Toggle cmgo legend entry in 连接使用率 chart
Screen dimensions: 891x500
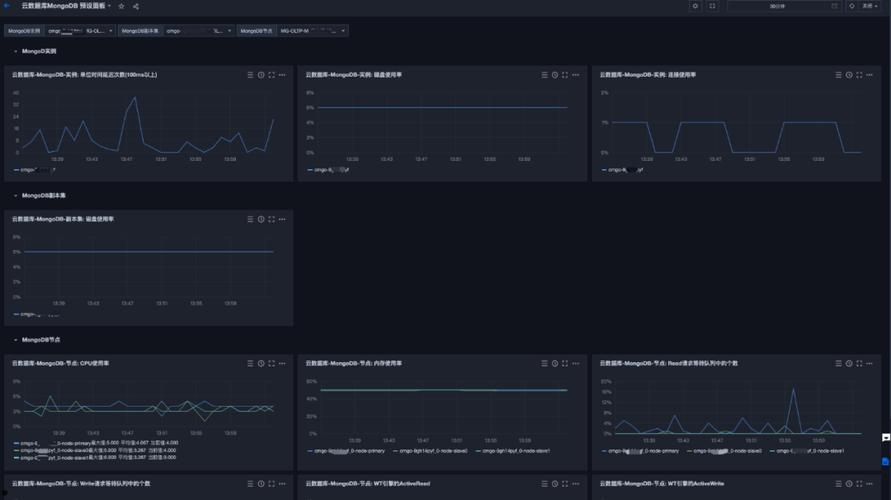tap(622, 170)
